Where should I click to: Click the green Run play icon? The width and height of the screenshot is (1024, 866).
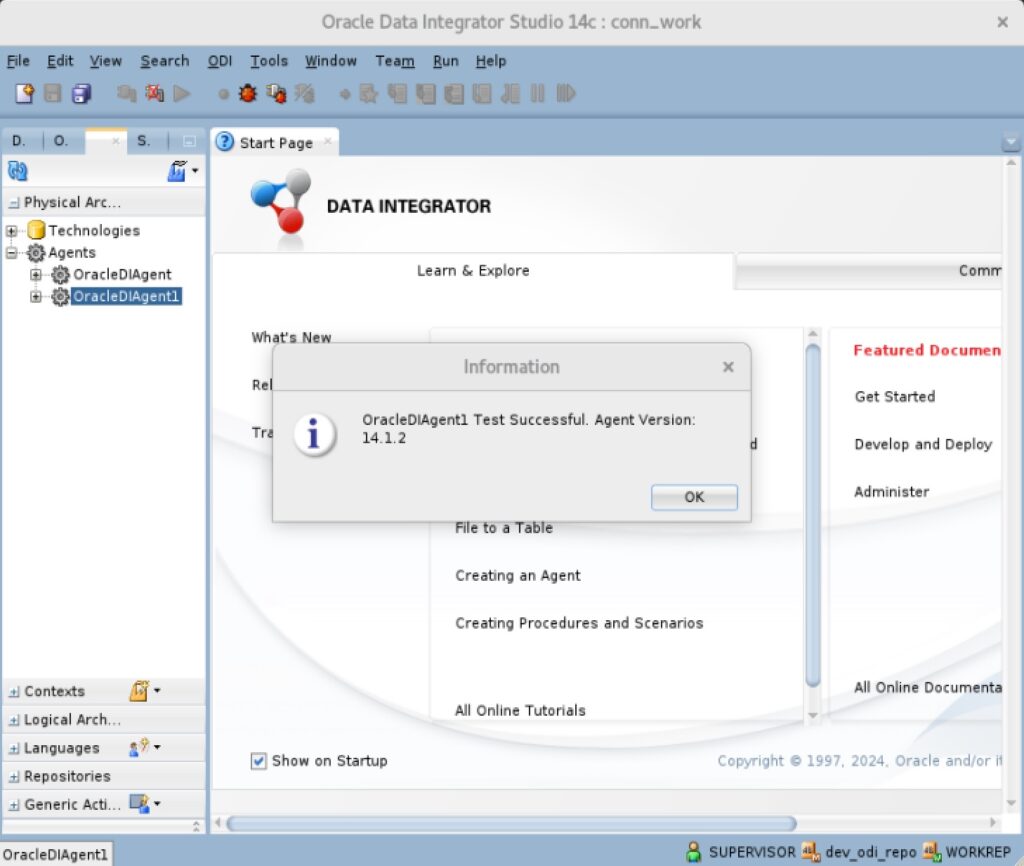(x=182, y=93)
